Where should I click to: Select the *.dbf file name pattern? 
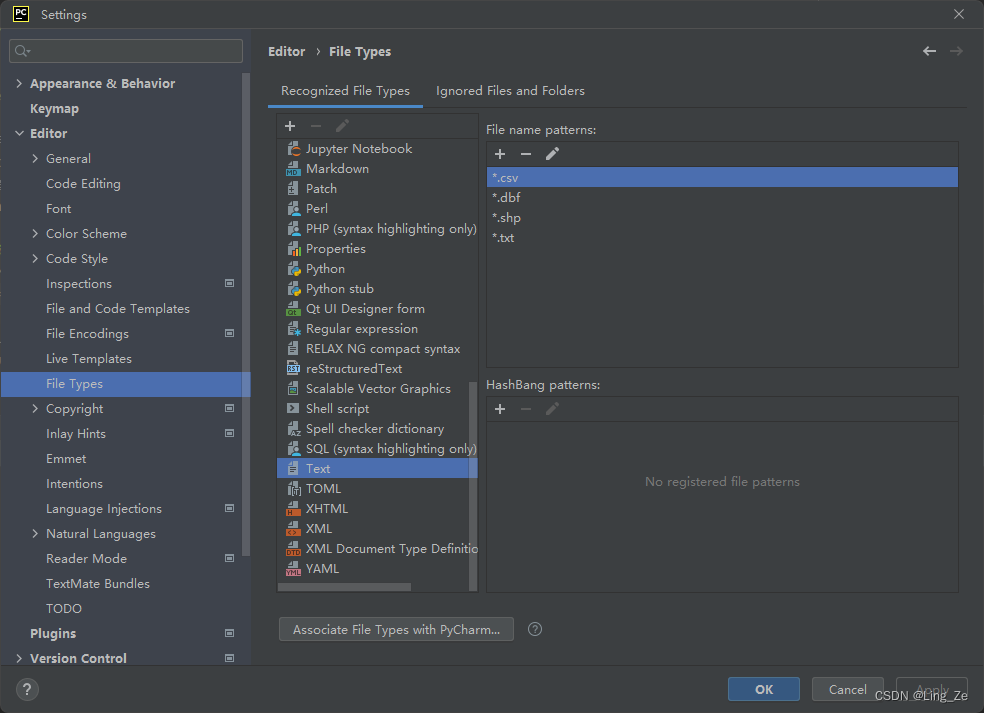pyautogui.click(x=722, y=198)
